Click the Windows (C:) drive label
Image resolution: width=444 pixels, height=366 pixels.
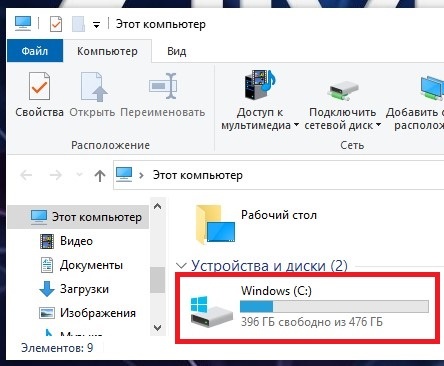click(x=276, y=291)
